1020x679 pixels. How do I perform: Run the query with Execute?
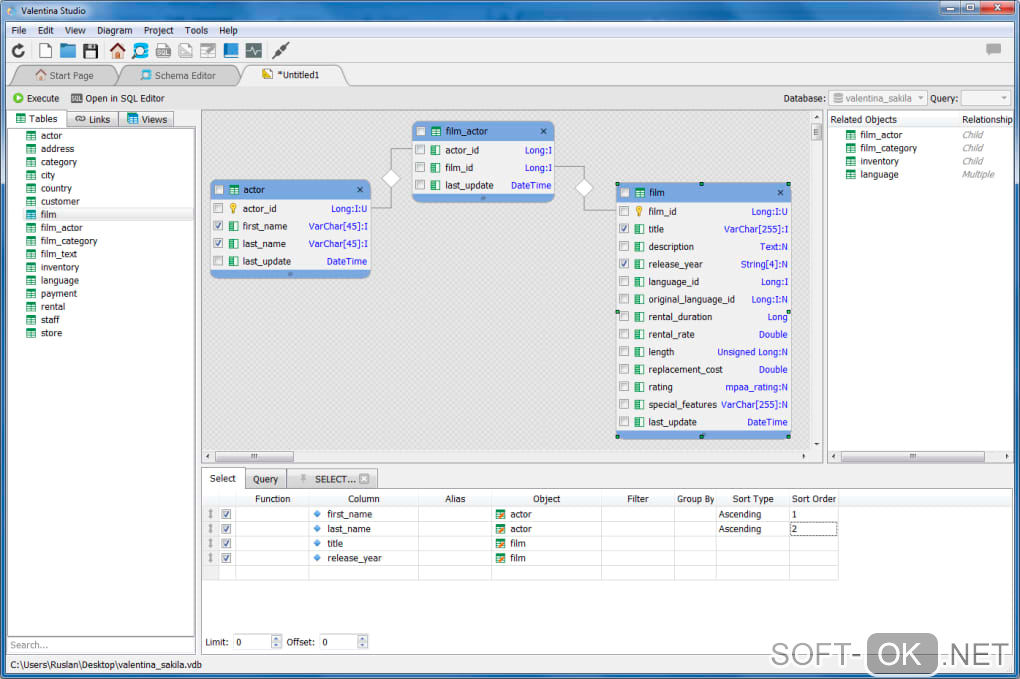(36, 98)
